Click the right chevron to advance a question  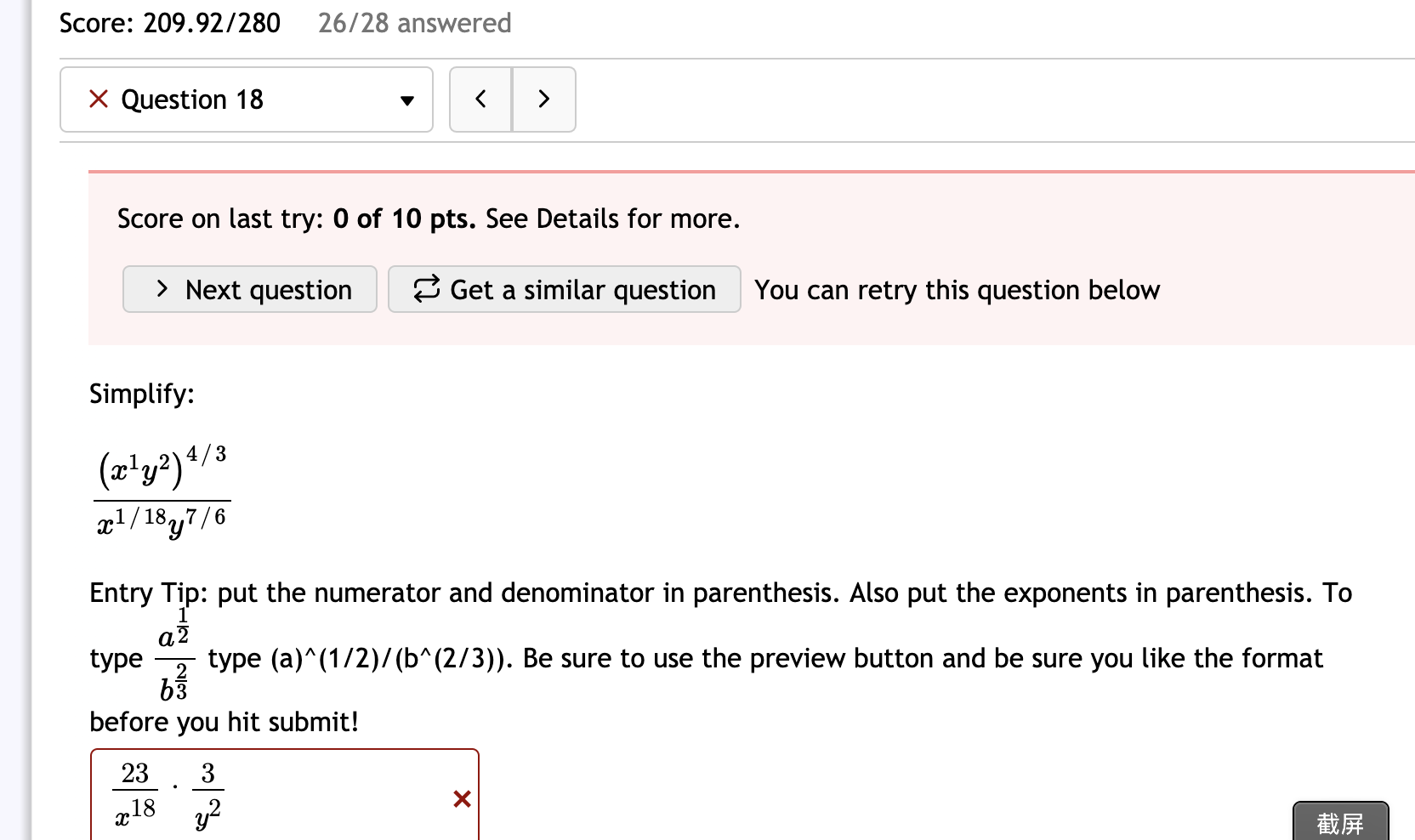point(544,99)
